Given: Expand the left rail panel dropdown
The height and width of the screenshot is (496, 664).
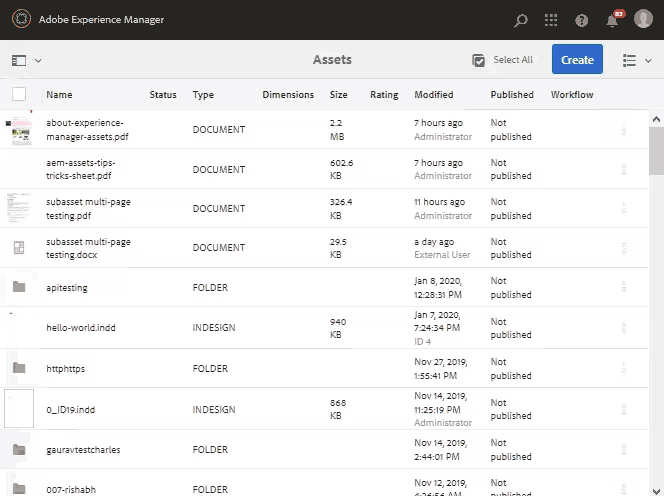Looking at the screenshot, I should tap(27, 60).
